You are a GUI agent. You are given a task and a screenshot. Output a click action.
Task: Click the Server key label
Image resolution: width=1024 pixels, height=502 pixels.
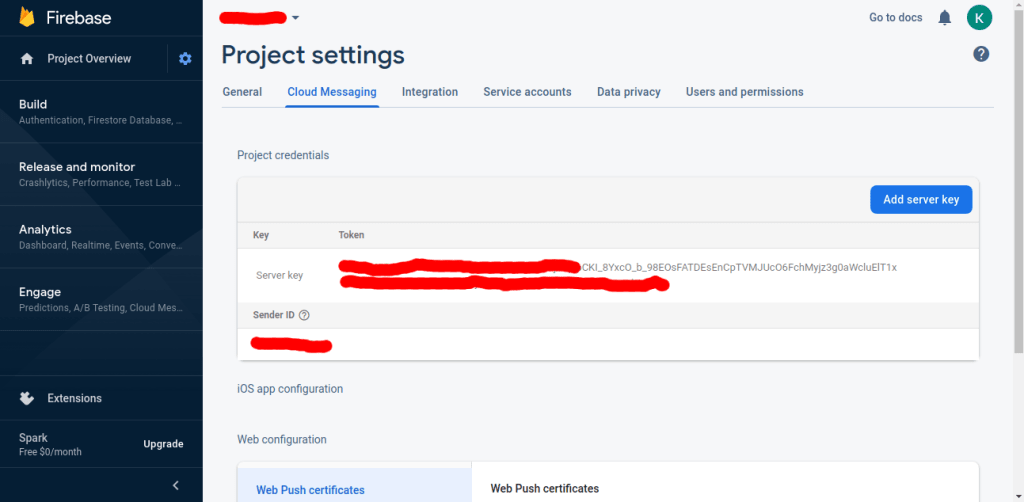(x=280, y=275)
